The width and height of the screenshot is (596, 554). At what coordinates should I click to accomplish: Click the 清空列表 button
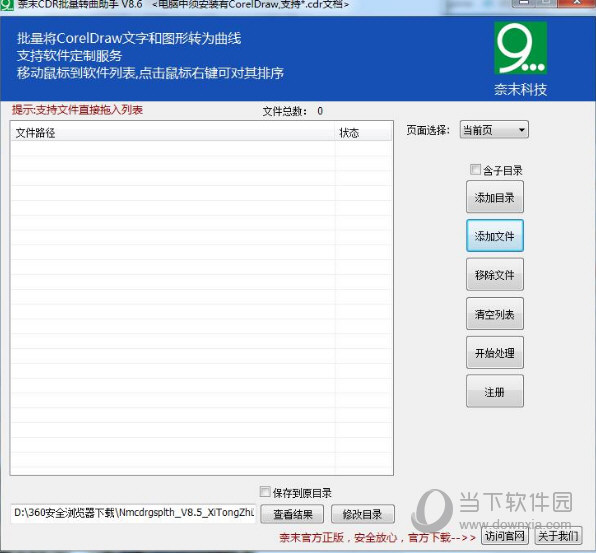[495, 313]
